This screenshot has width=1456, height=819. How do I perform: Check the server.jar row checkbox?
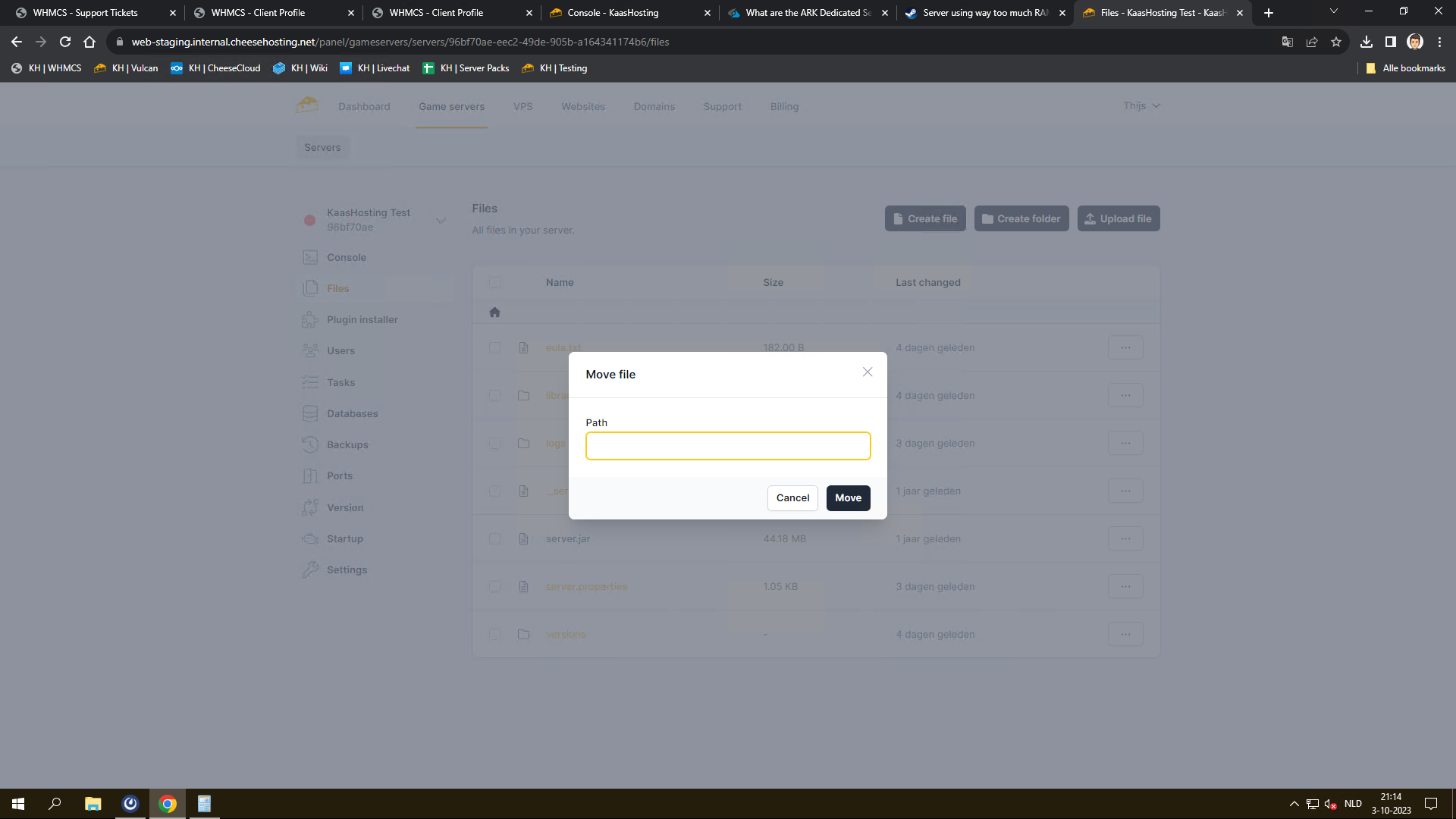(494, 539)
